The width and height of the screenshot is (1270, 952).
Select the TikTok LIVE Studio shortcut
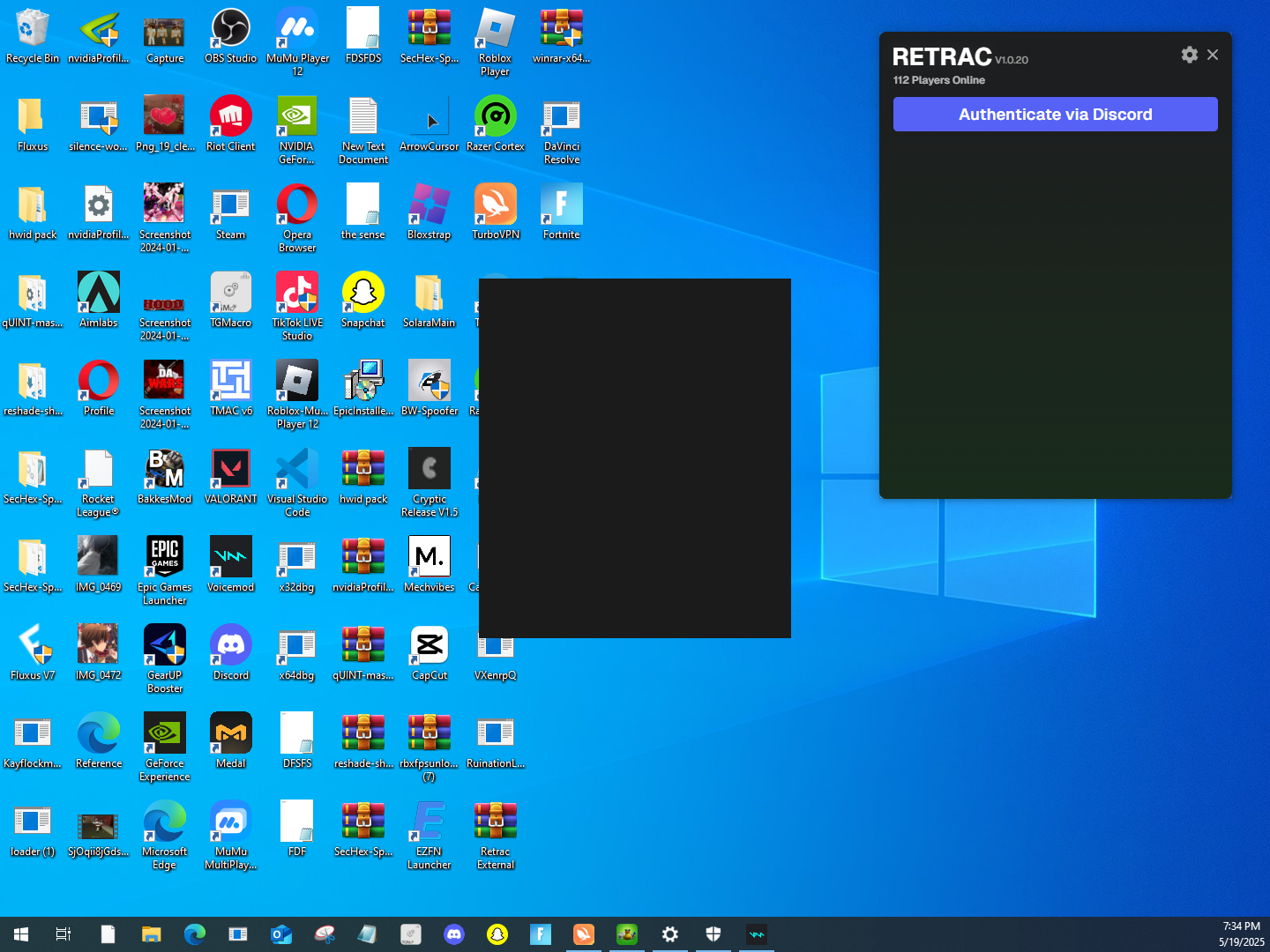[297, 307]
